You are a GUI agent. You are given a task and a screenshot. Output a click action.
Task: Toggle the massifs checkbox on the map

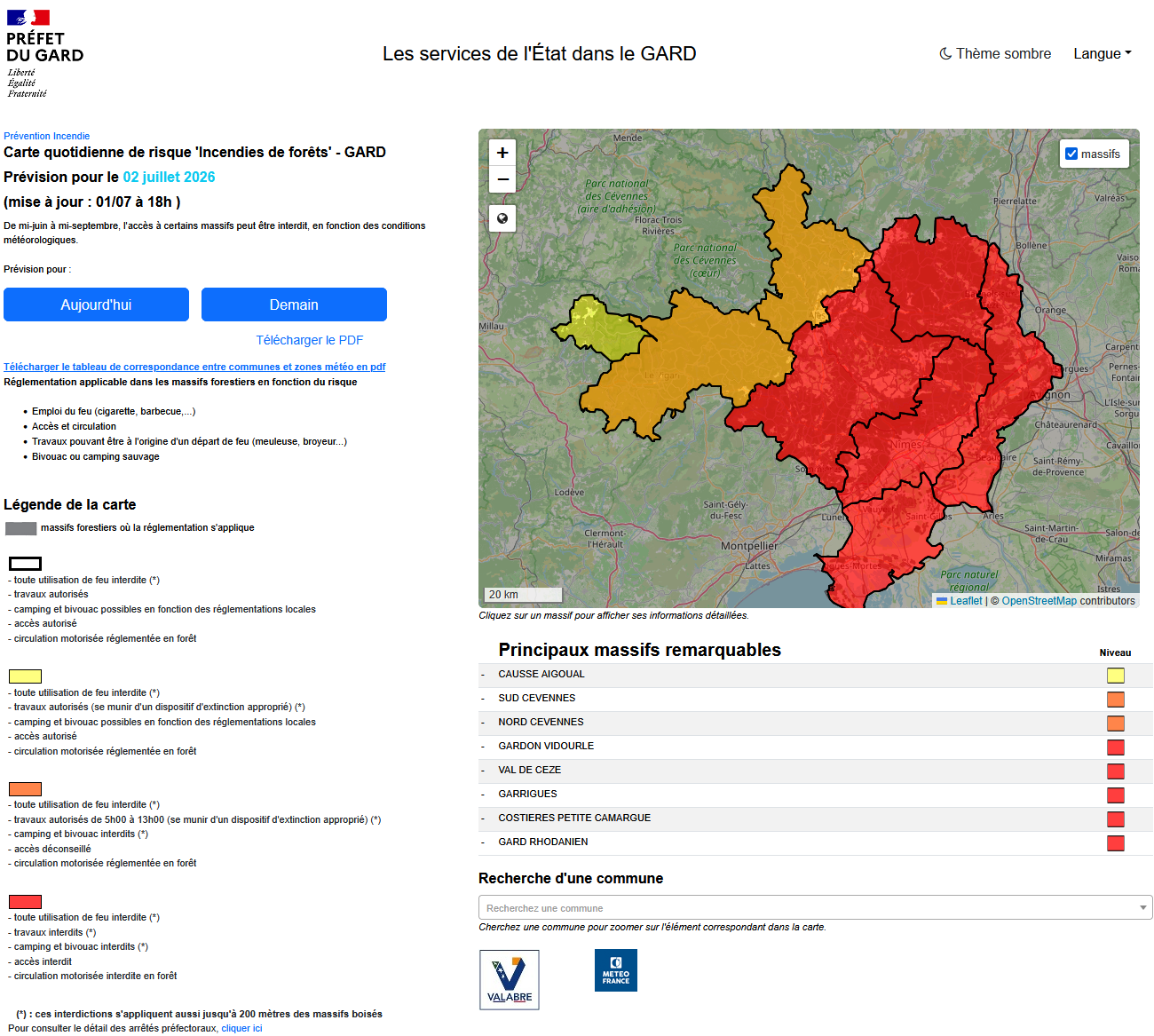click(1071, 154)
